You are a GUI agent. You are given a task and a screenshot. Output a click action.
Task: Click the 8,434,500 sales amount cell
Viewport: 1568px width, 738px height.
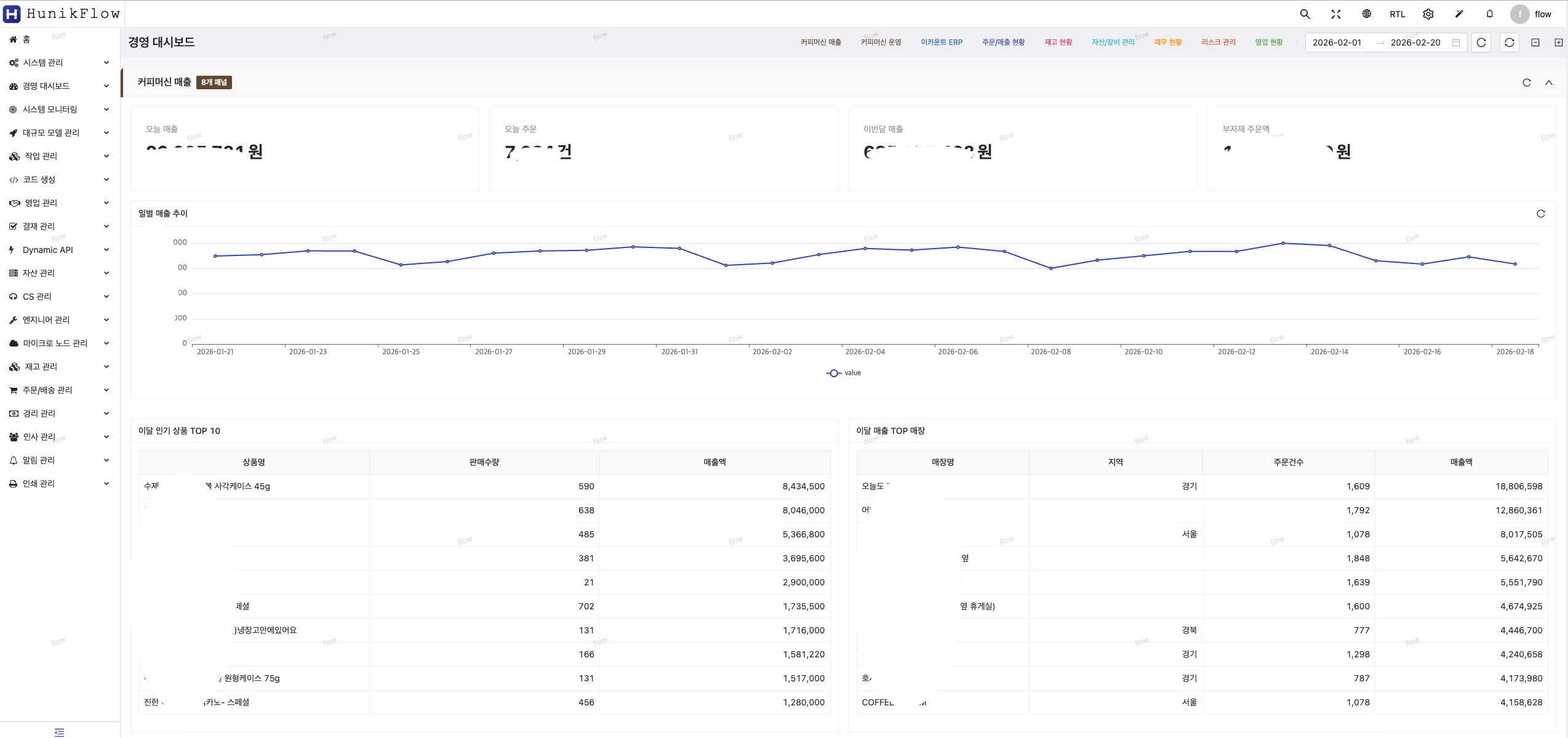(715, 486)
